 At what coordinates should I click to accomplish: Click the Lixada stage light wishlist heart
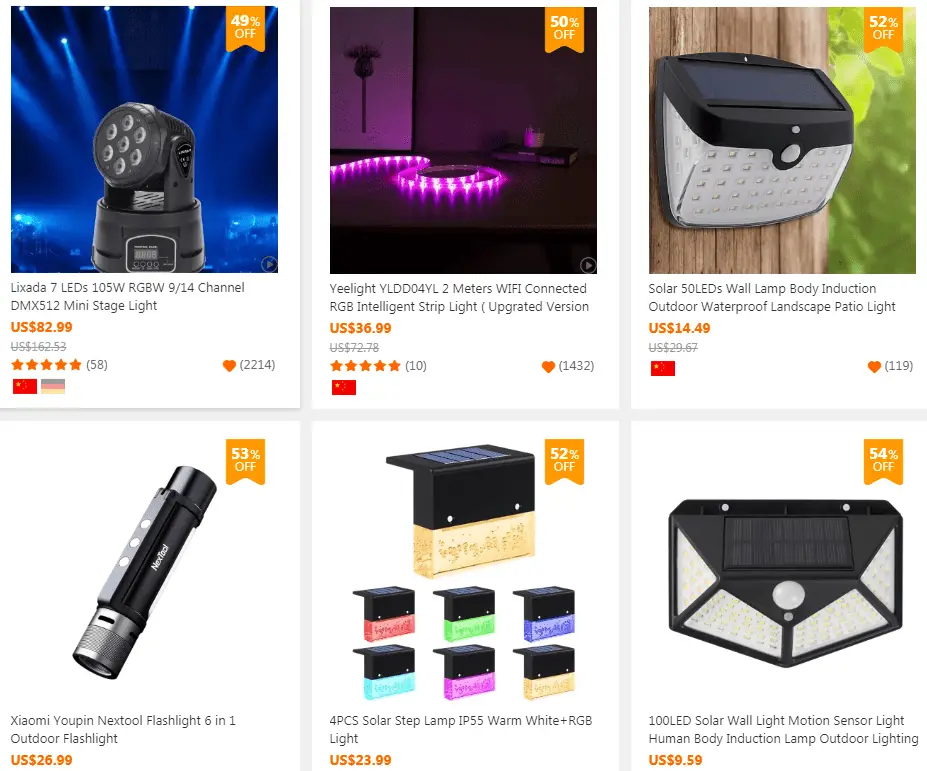pyautogui.click(x=229, y=365)
